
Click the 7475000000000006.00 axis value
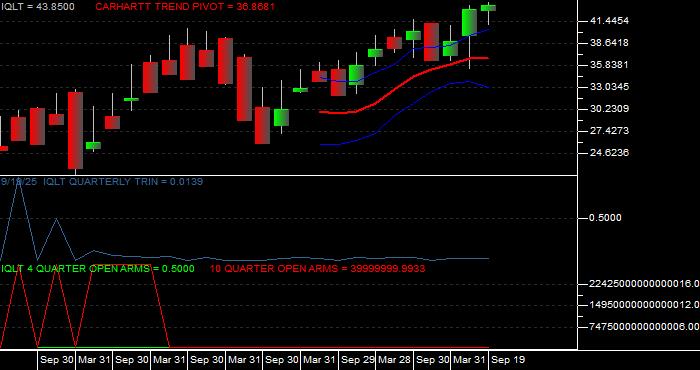pos(644,327)
